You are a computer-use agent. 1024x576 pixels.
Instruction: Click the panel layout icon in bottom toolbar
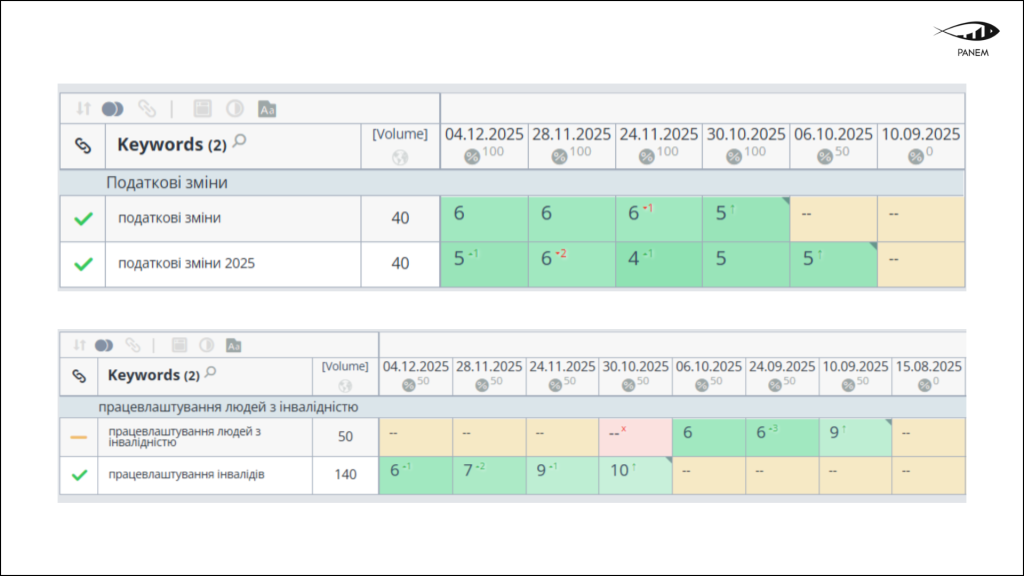coord(180,345)
